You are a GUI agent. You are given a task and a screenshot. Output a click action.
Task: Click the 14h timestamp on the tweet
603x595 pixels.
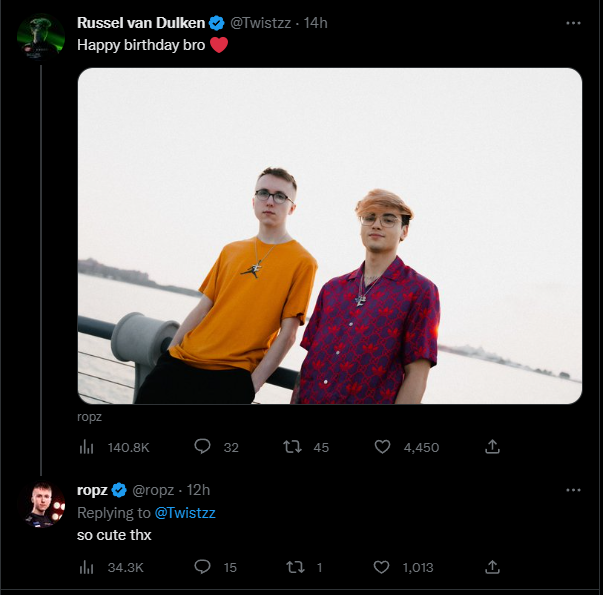coord(315,22)
